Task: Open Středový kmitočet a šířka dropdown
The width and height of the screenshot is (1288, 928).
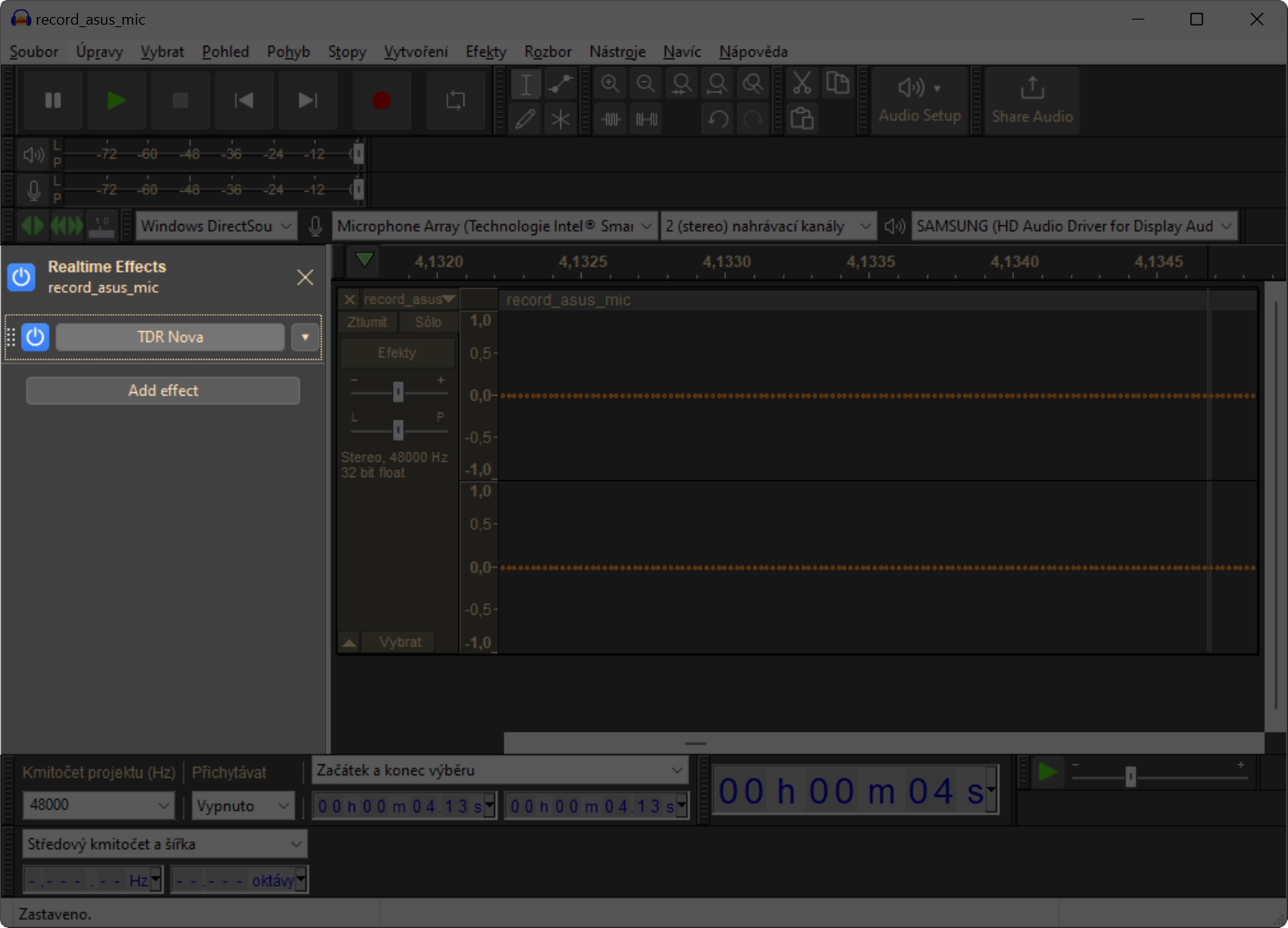Action: [165, 844]
